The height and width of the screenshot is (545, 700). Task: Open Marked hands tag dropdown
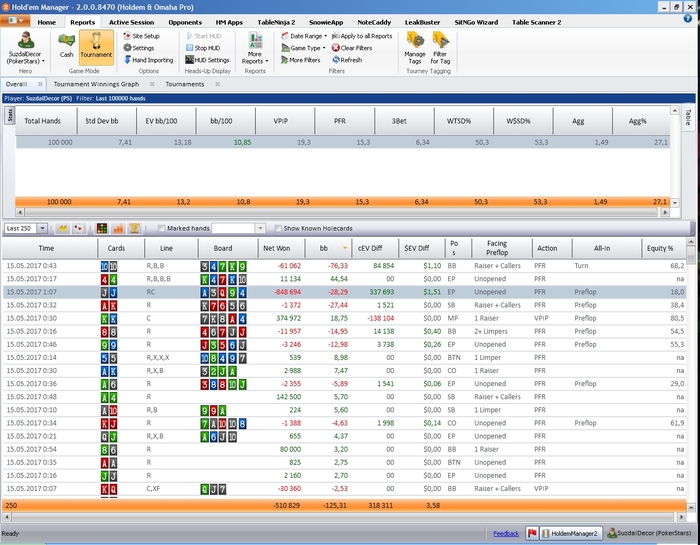(x=260, y=229)
